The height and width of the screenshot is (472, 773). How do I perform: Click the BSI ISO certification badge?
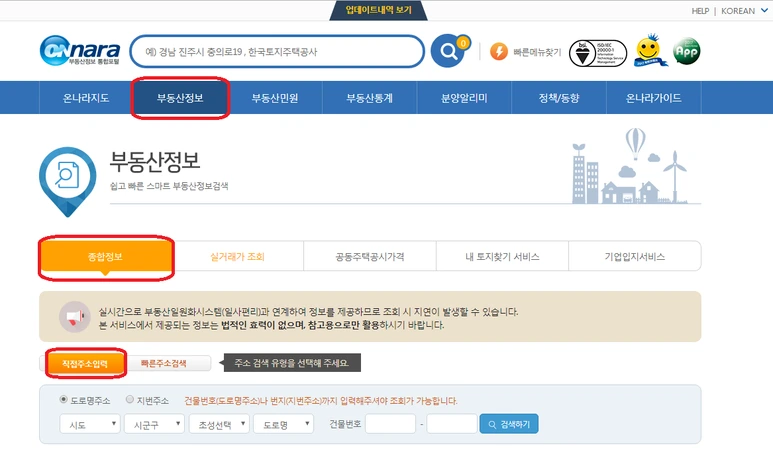tap(598, 53)
